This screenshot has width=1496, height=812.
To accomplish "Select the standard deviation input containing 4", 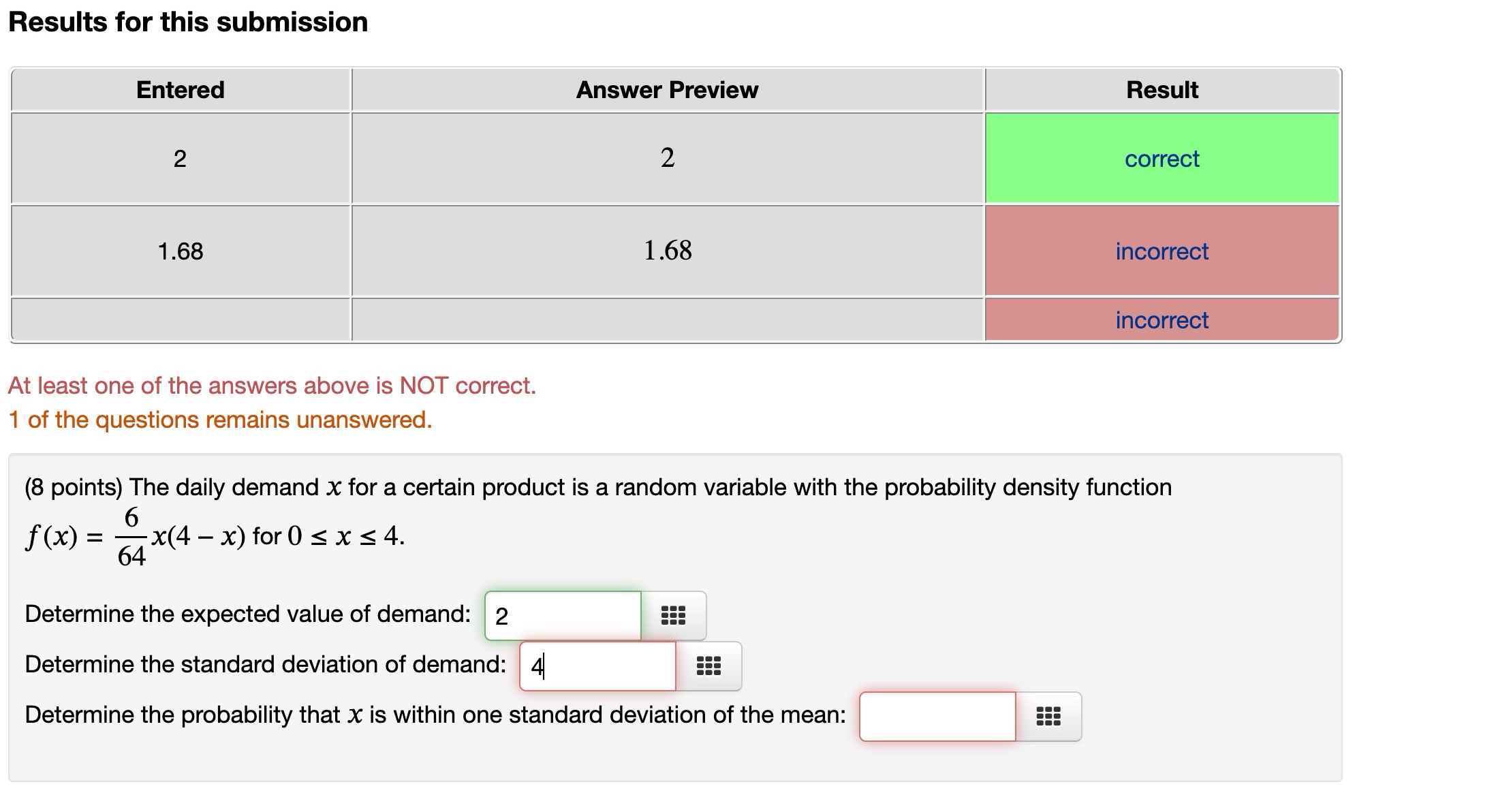I will coord(597,666).
